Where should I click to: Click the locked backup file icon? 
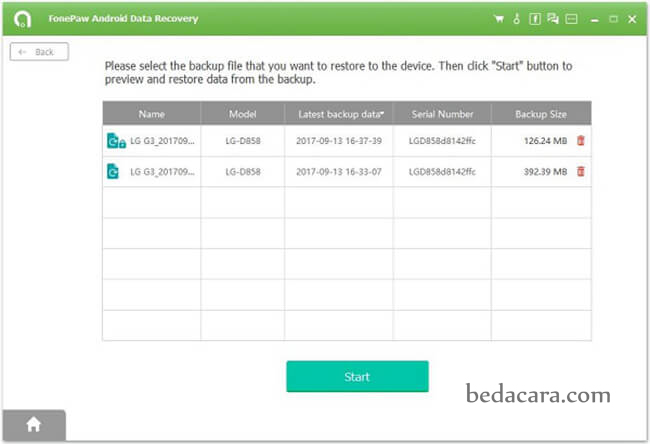pos(115,141)
